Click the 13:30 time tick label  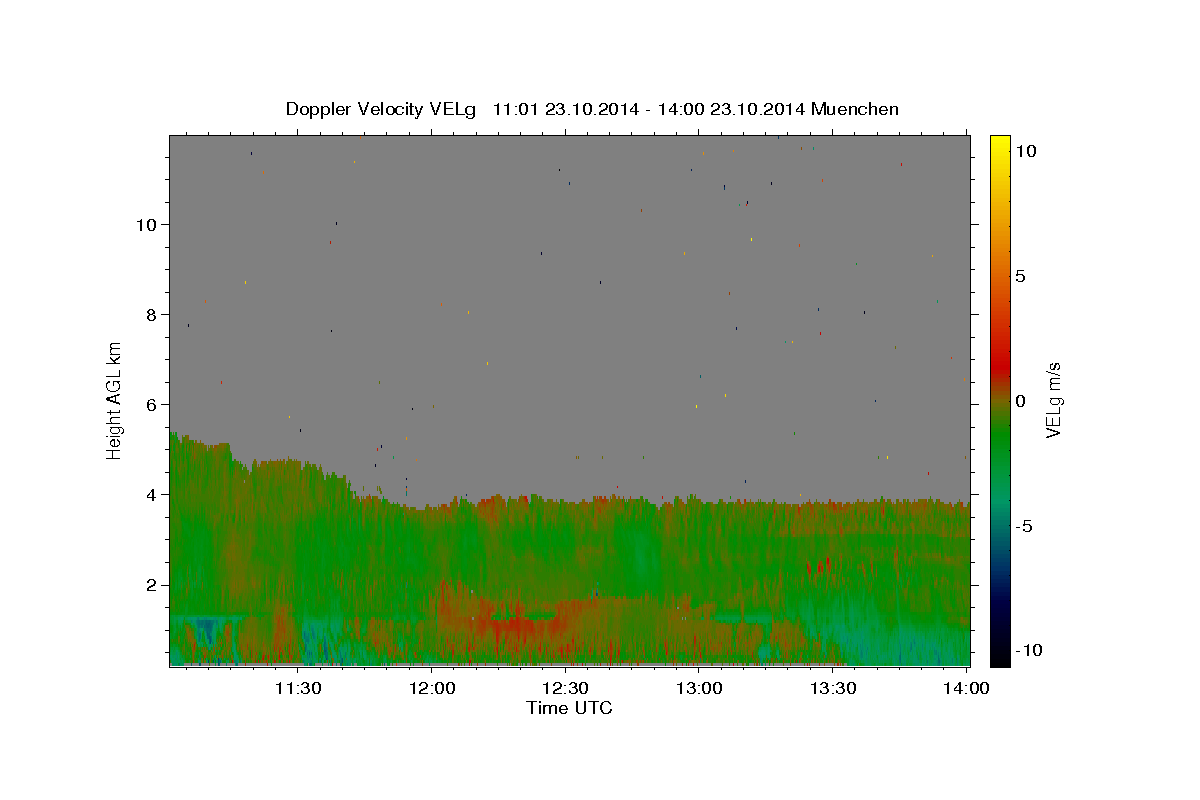click(833, 688)
